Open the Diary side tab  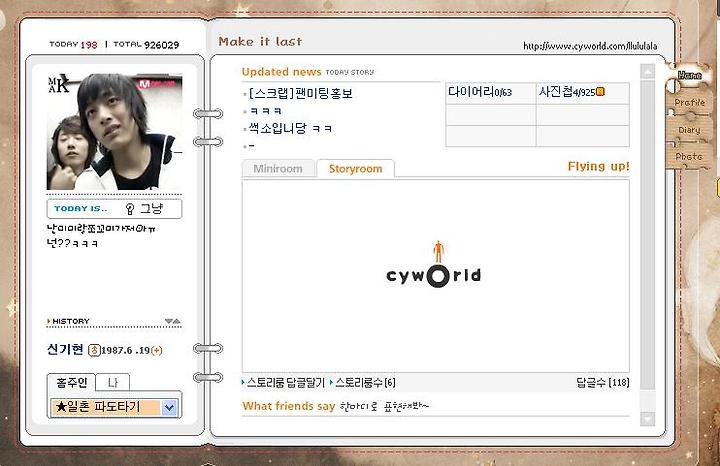(689, 130)
